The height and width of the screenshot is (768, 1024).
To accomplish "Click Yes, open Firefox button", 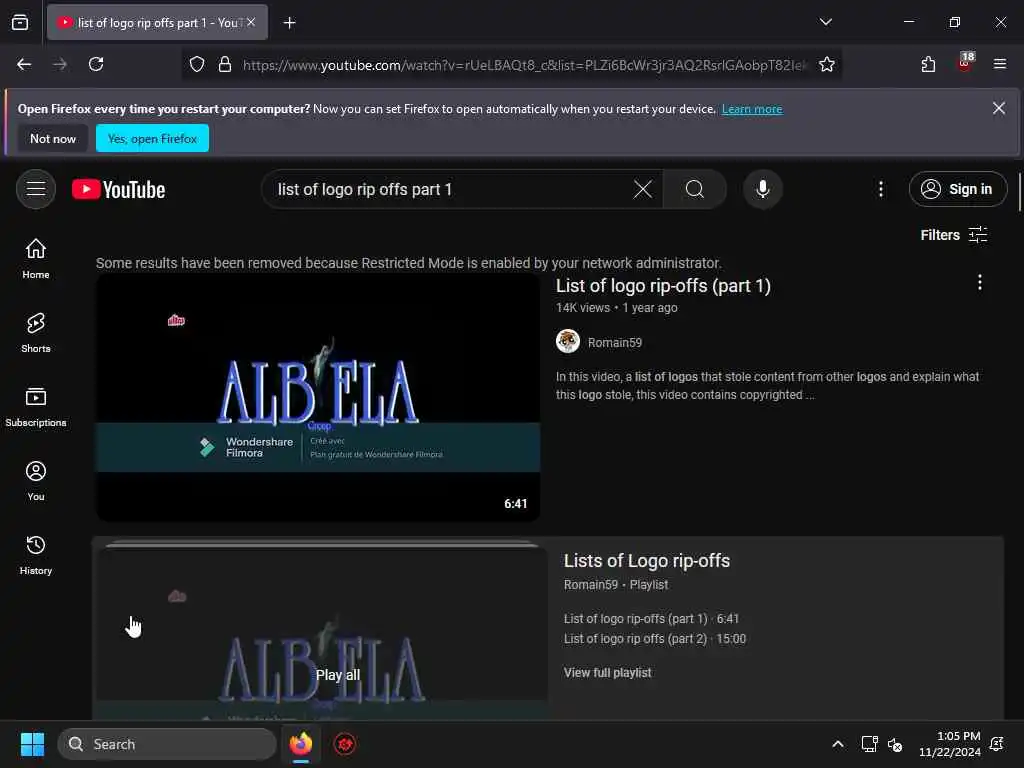I will (x=152, y=138).
